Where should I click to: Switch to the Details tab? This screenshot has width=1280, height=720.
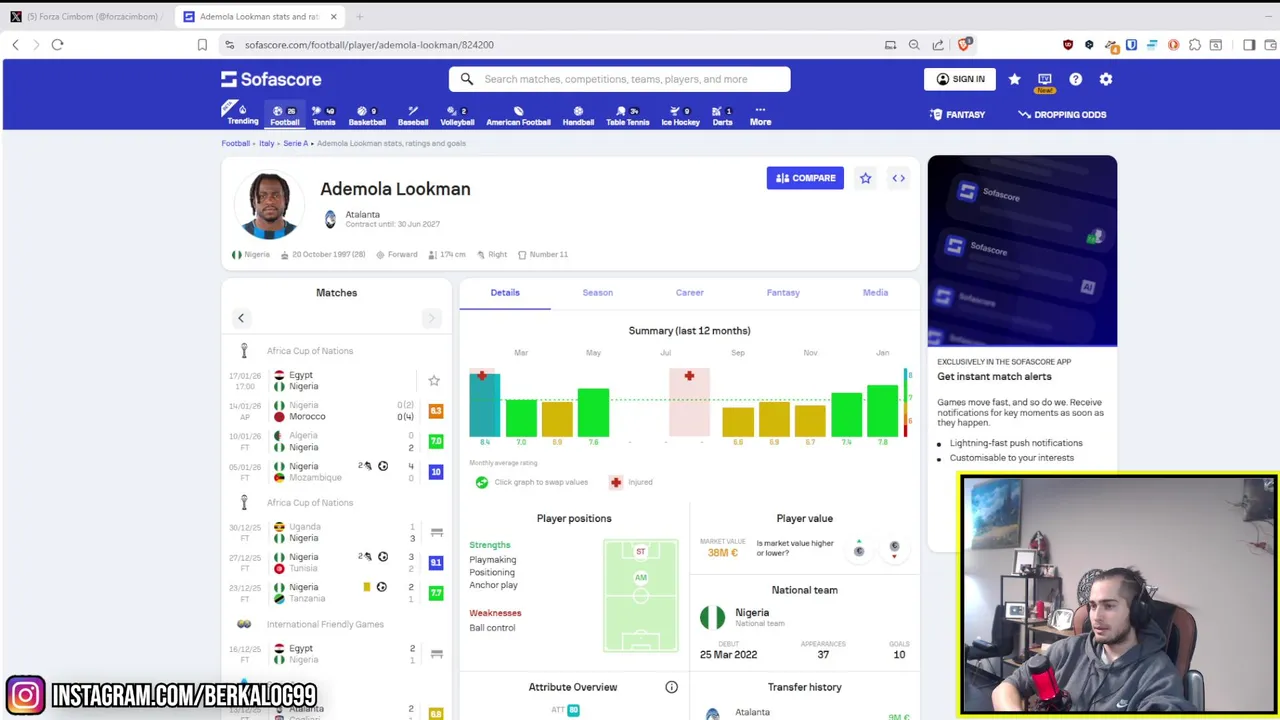(x=505, y=292)
